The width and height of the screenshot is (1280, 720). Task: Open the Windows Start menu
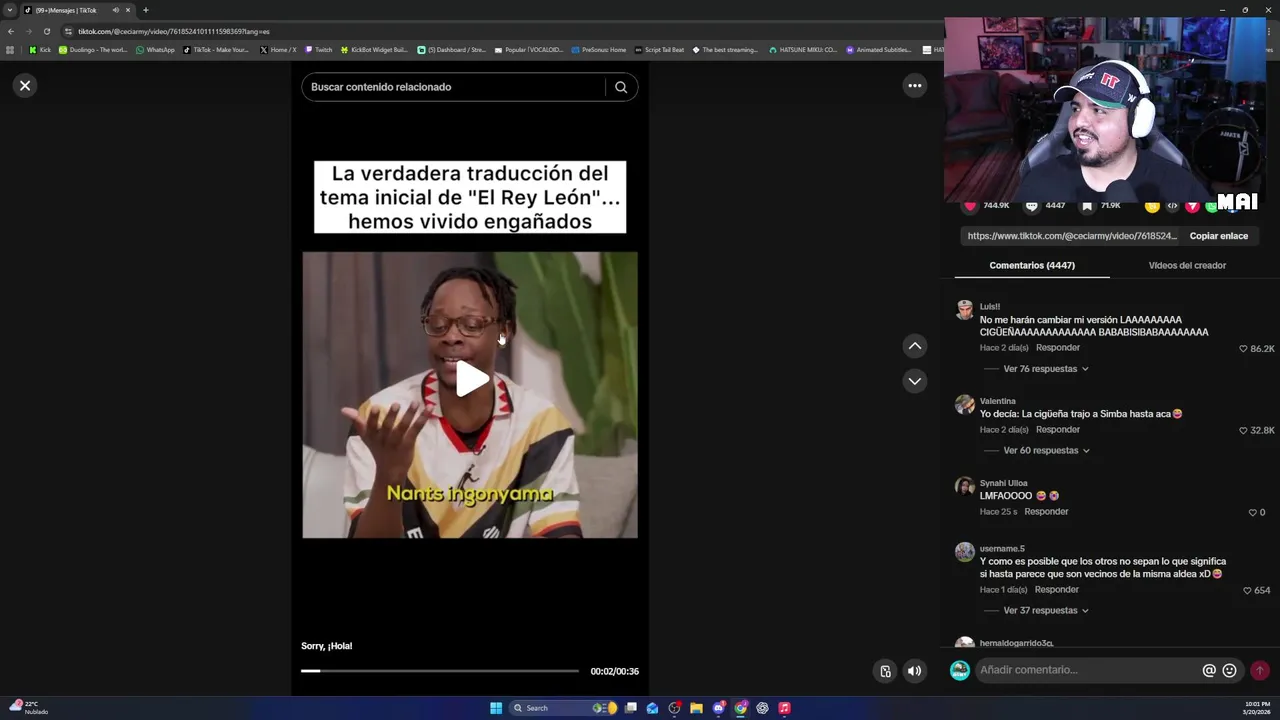pos(496,708)
